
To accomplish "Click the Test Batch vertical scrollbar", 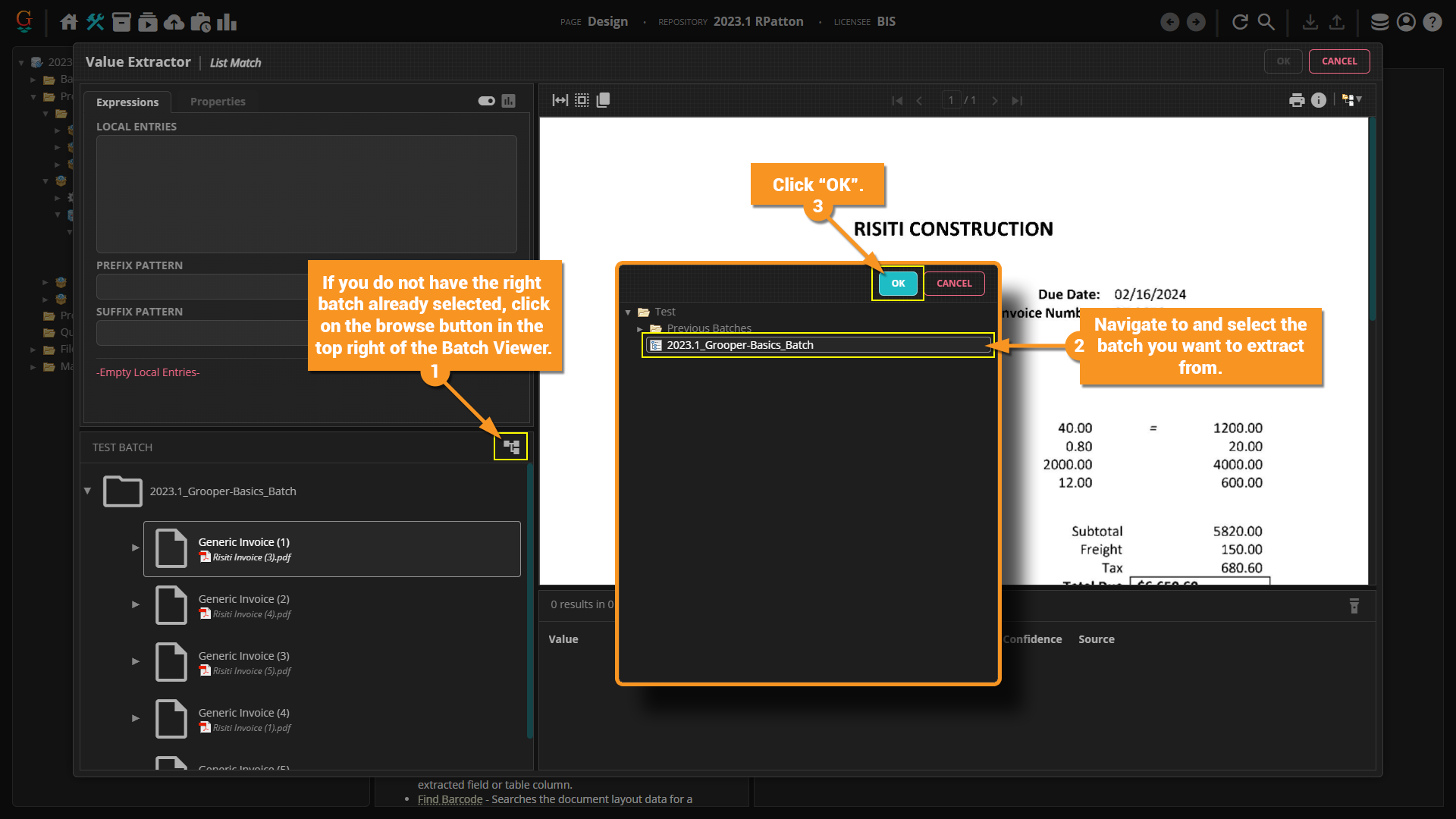I will [529, 599].
